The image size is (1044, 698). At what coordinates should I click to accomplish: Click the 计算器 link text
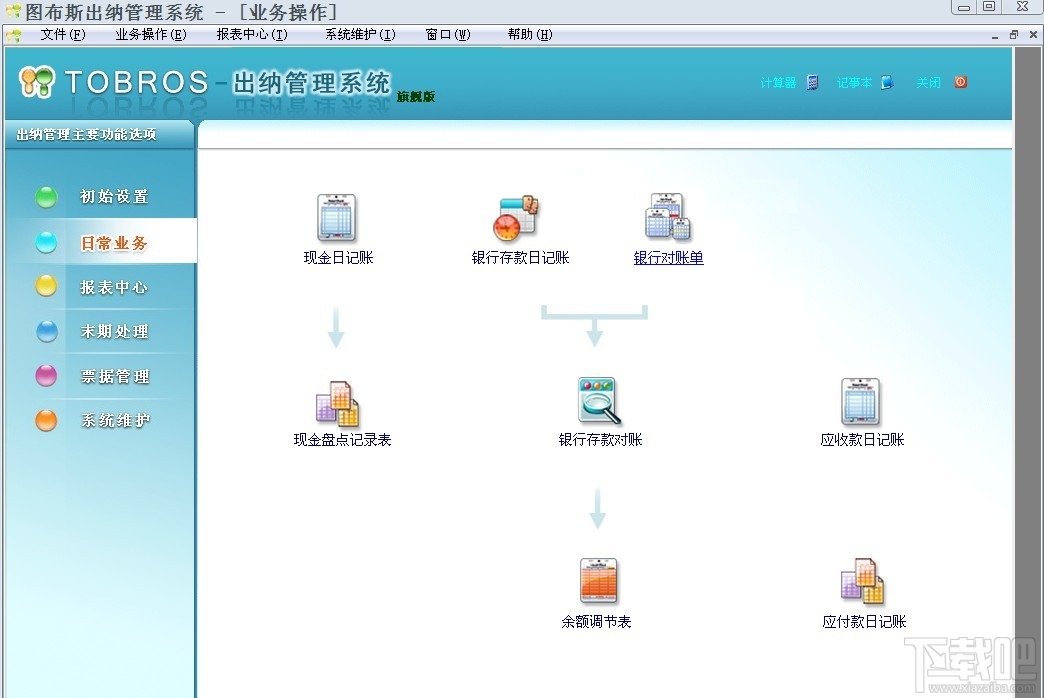tap(778, 83)
